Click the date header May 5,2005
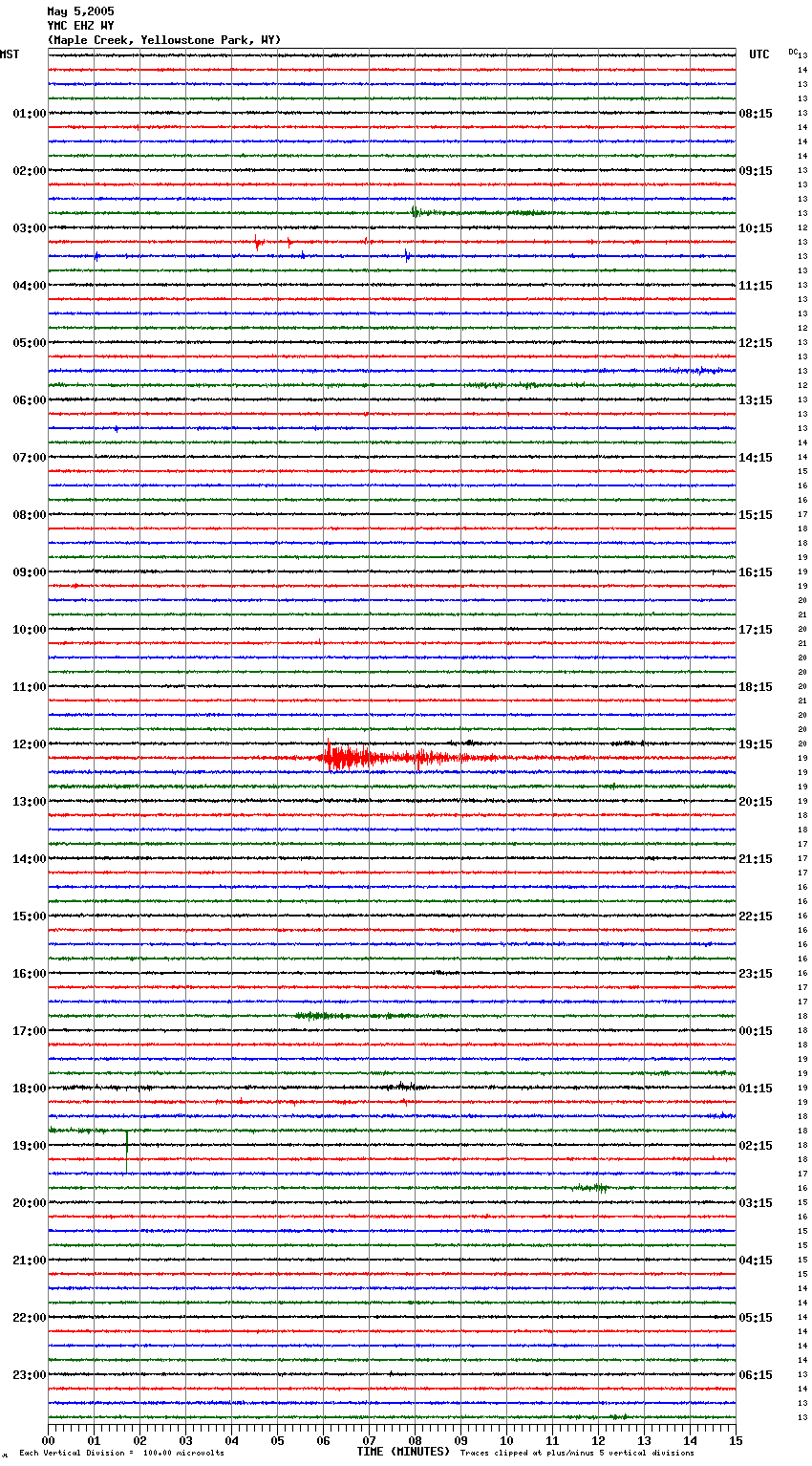 tap(80, 11)
